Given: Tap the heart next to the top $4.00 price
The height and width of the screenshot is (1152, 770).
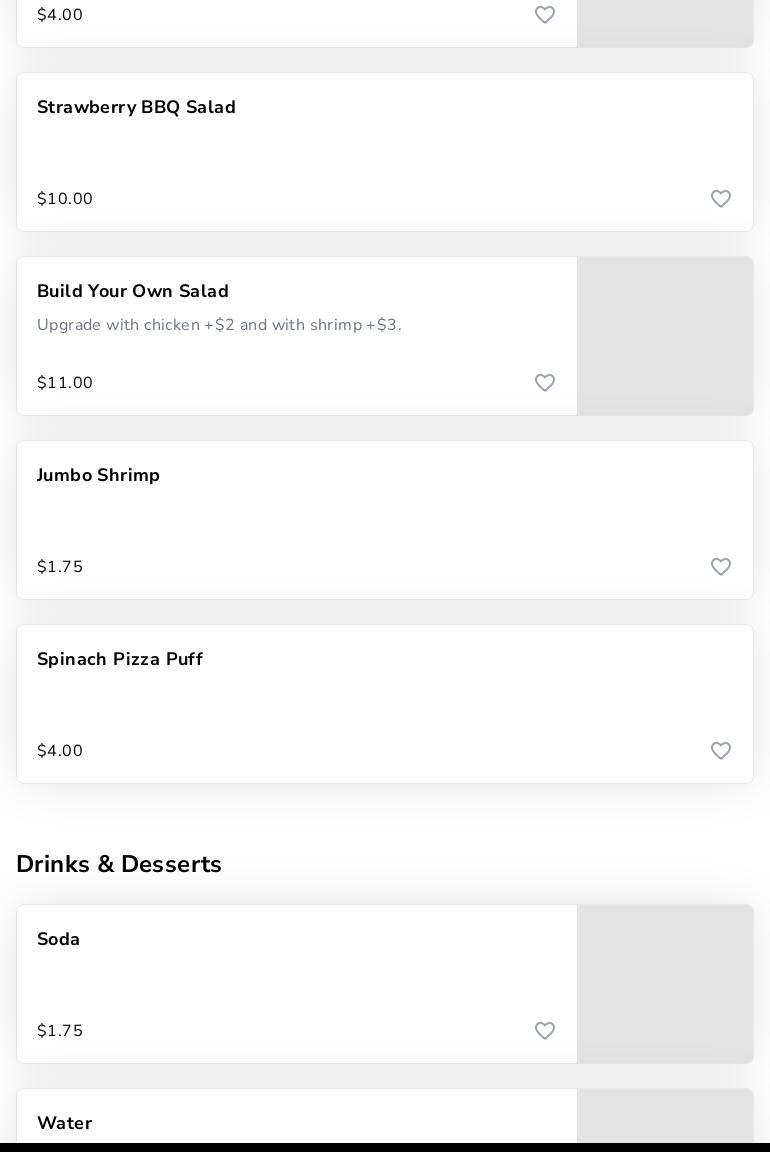Looking at the screenshot, I should [x=545, y=15].
